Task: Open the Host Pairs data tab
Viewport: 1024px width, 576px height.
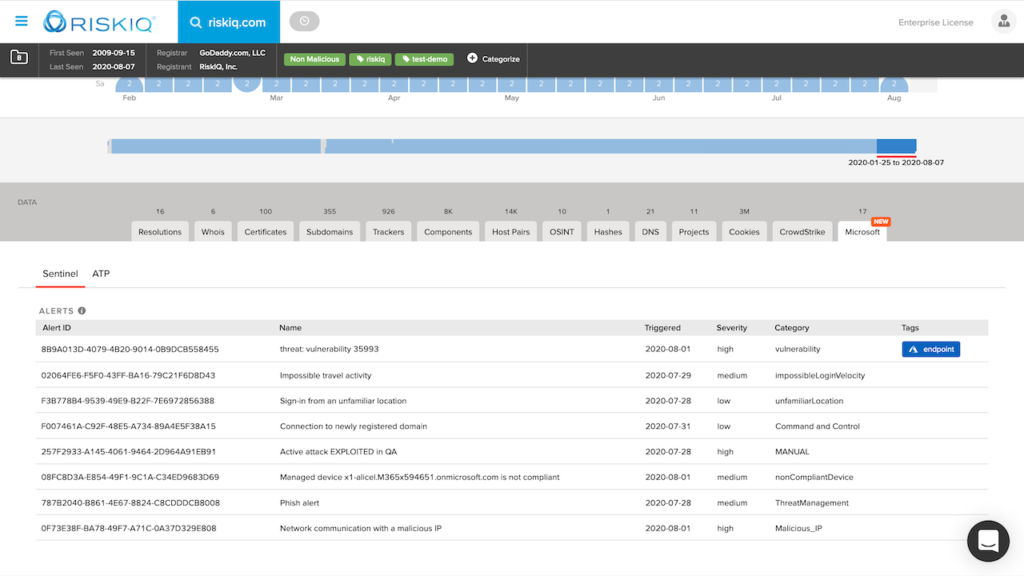Action: tap(511, 232)
